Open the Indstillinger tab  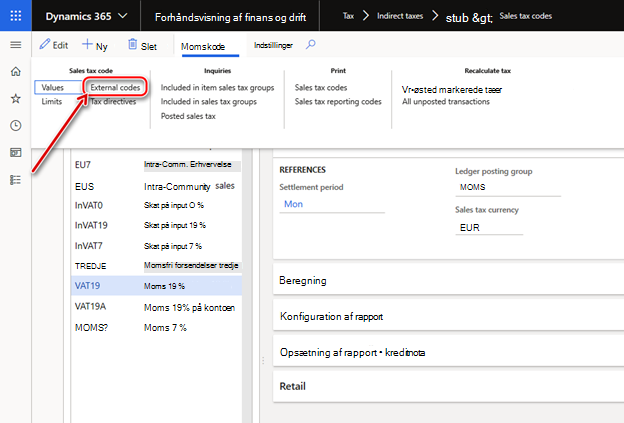pyautogui.click(x=273, y=45)
